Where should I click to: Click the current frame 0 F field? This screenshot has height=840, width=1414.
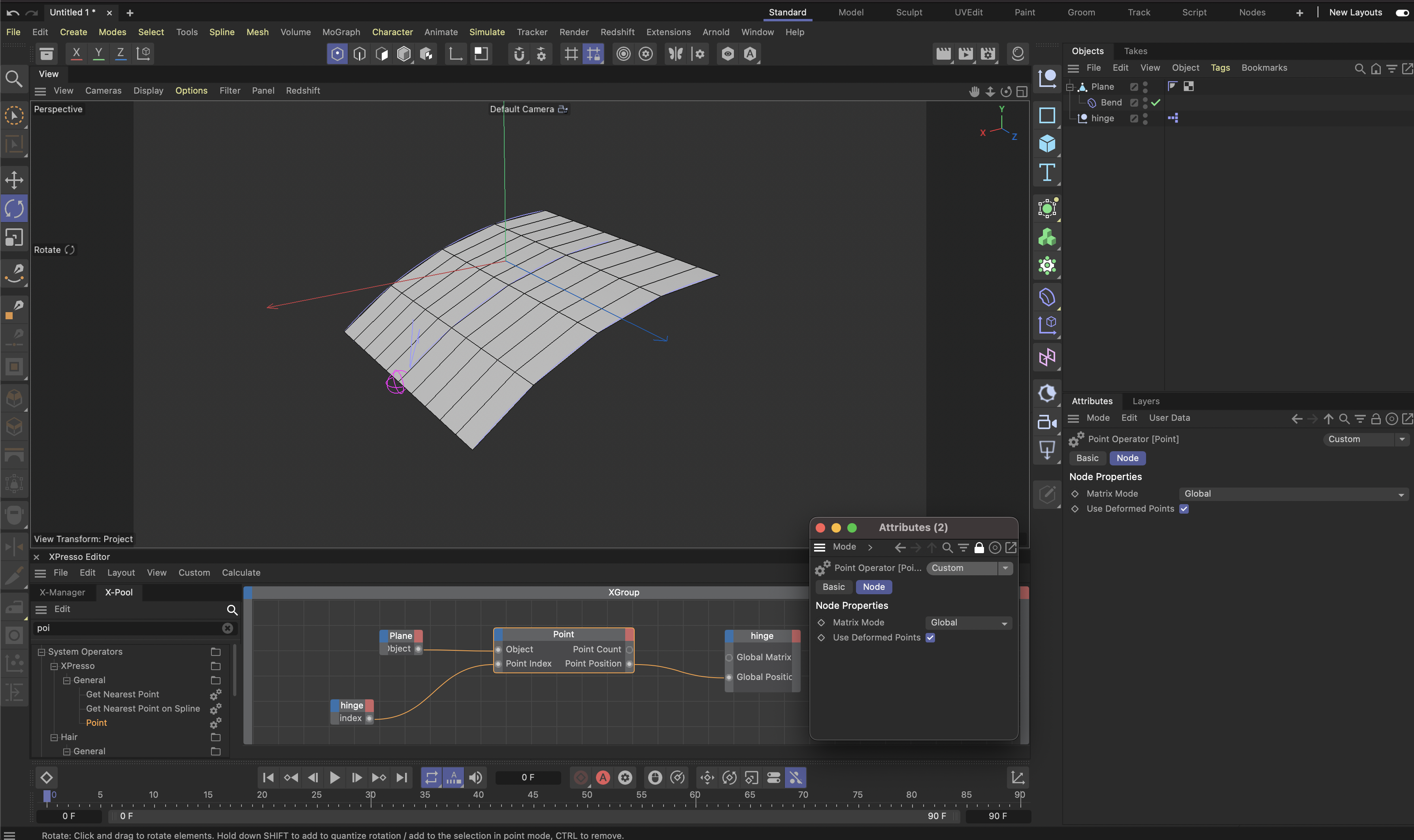[528, 778]
